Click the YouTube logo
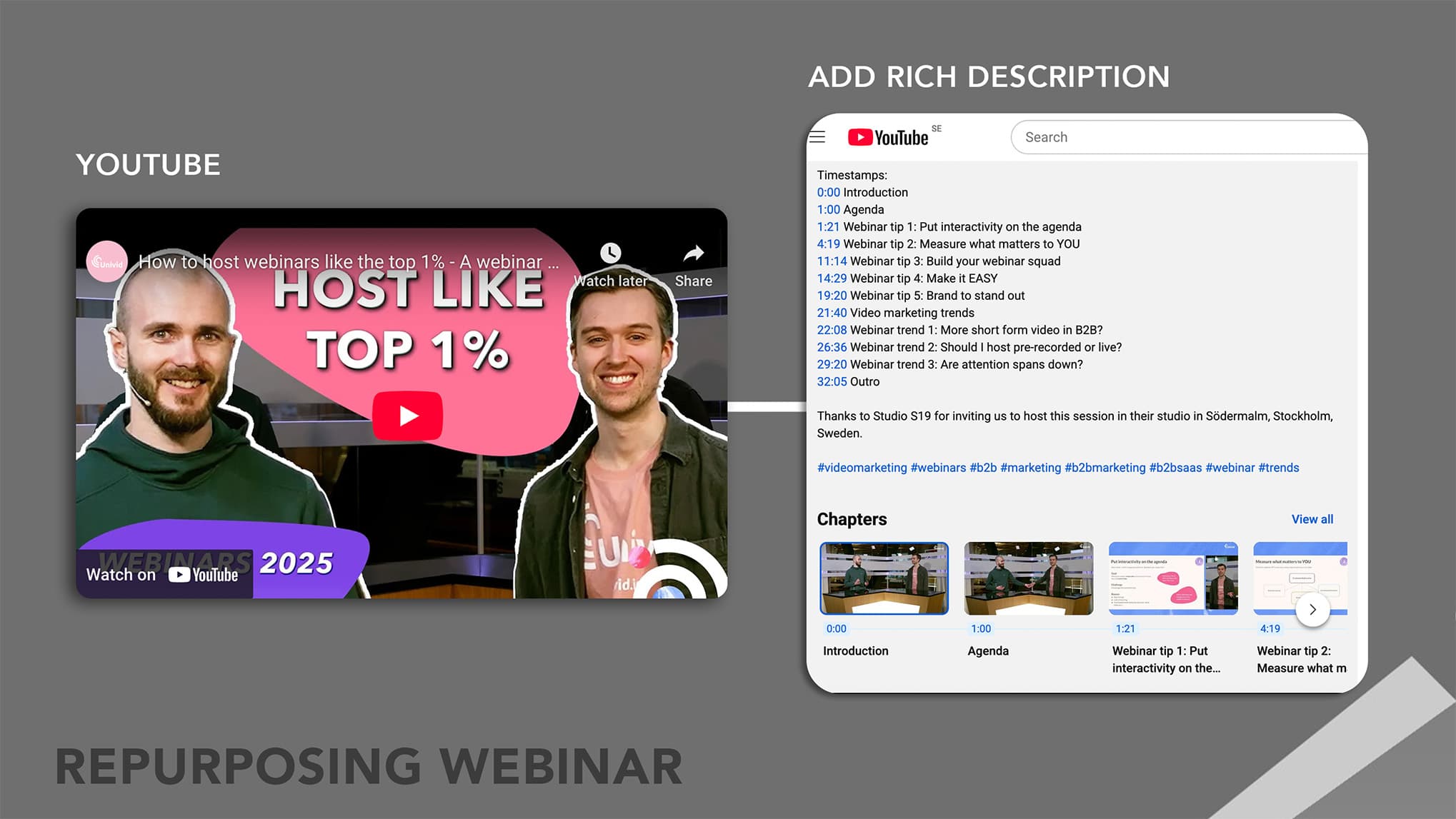Screen dimensions: 1456x819 (888, 137)
